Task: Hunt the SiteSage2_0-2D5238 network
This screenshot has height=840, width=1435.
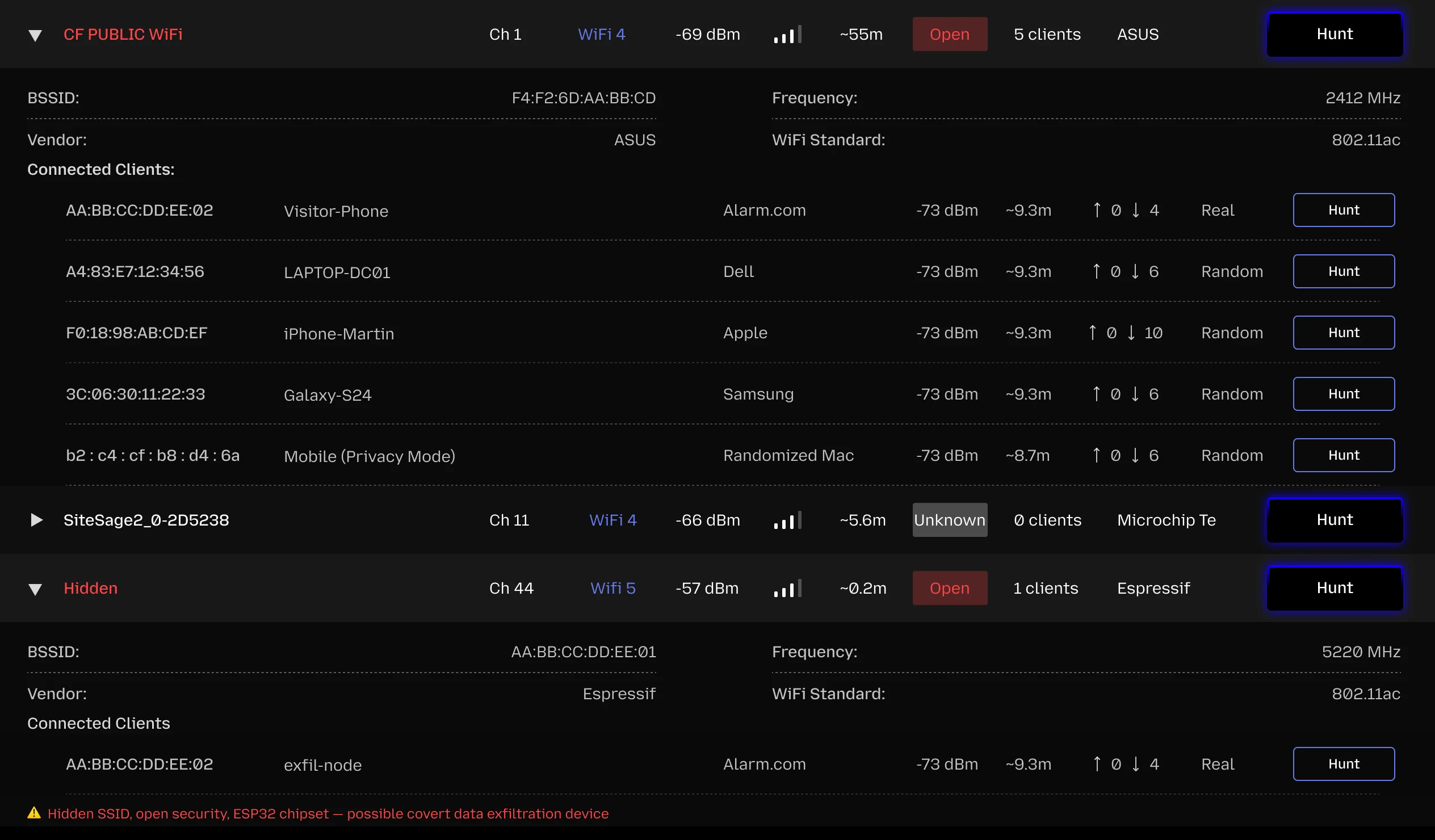Action: 1334,520
